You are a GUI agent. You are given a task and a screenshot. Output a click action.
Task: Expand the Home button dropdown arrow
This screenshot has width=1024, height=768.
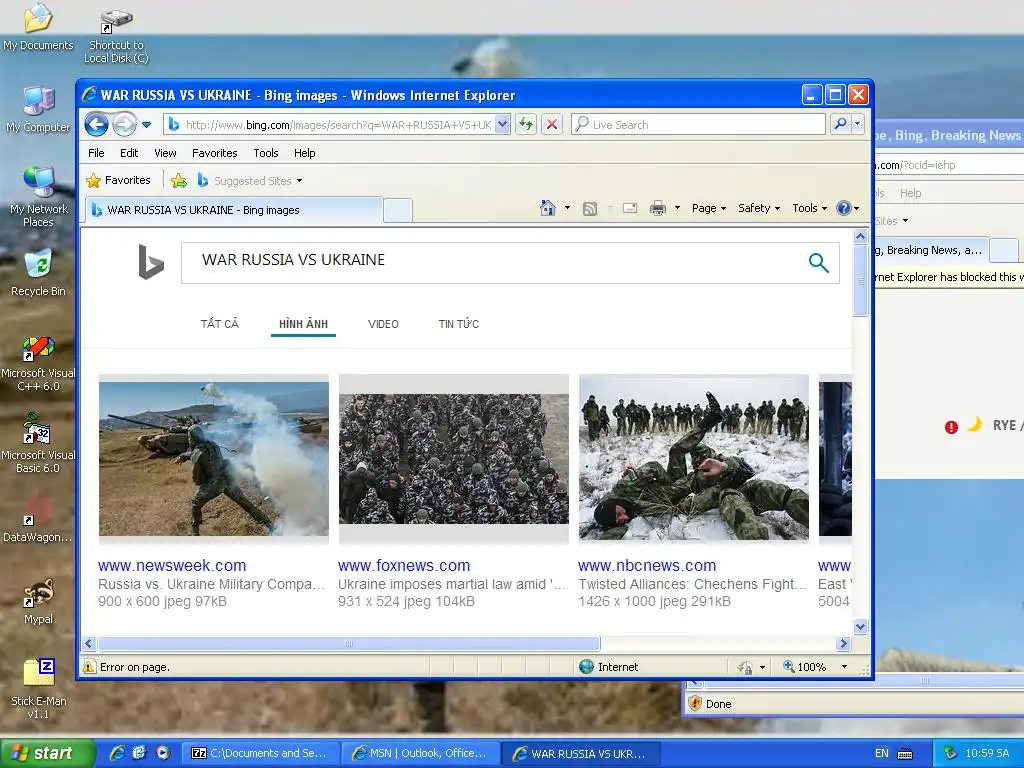(x=567, y=208)
